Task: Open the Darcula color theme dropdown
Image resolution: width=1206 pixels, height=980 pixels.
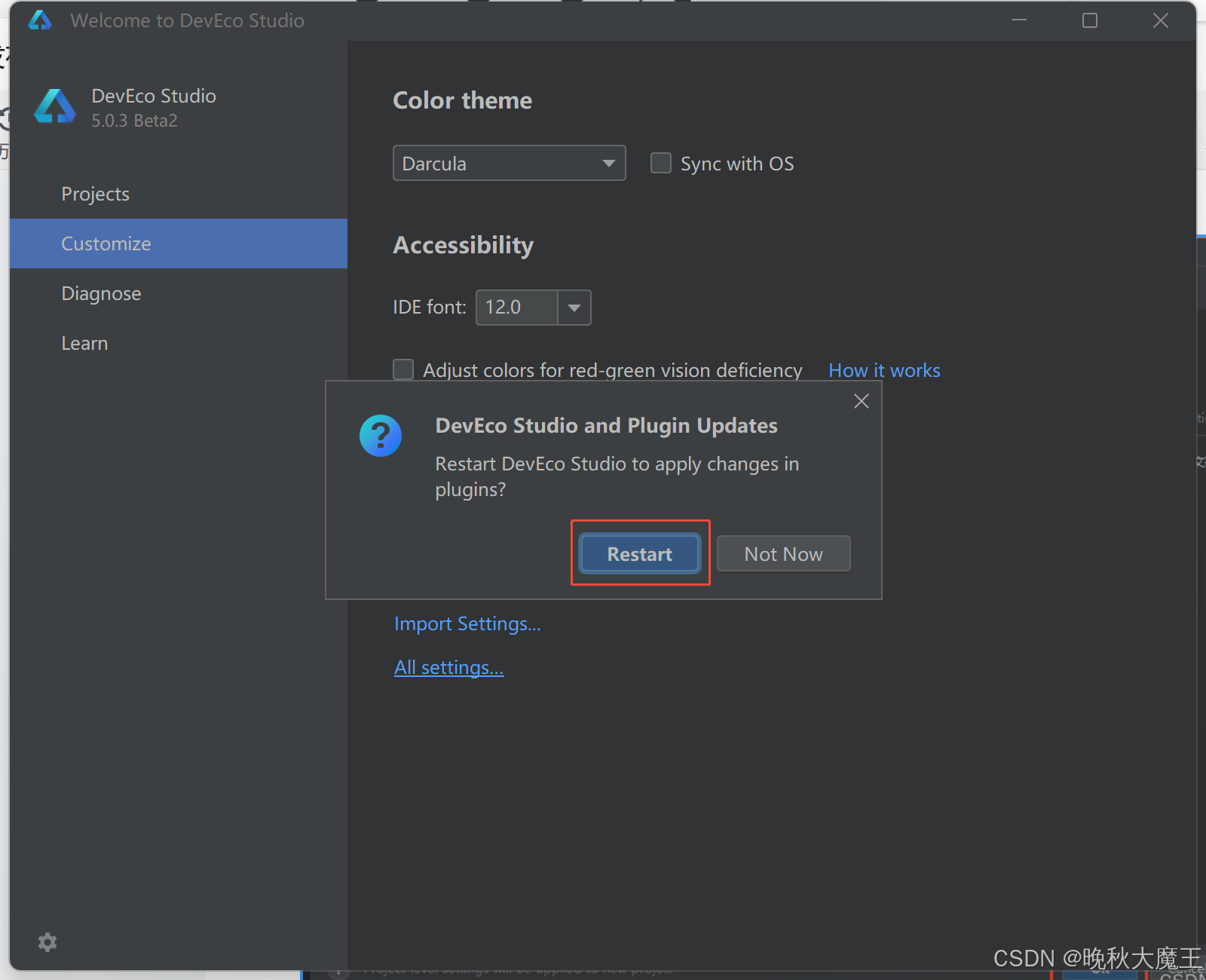Action: [509, 164]
